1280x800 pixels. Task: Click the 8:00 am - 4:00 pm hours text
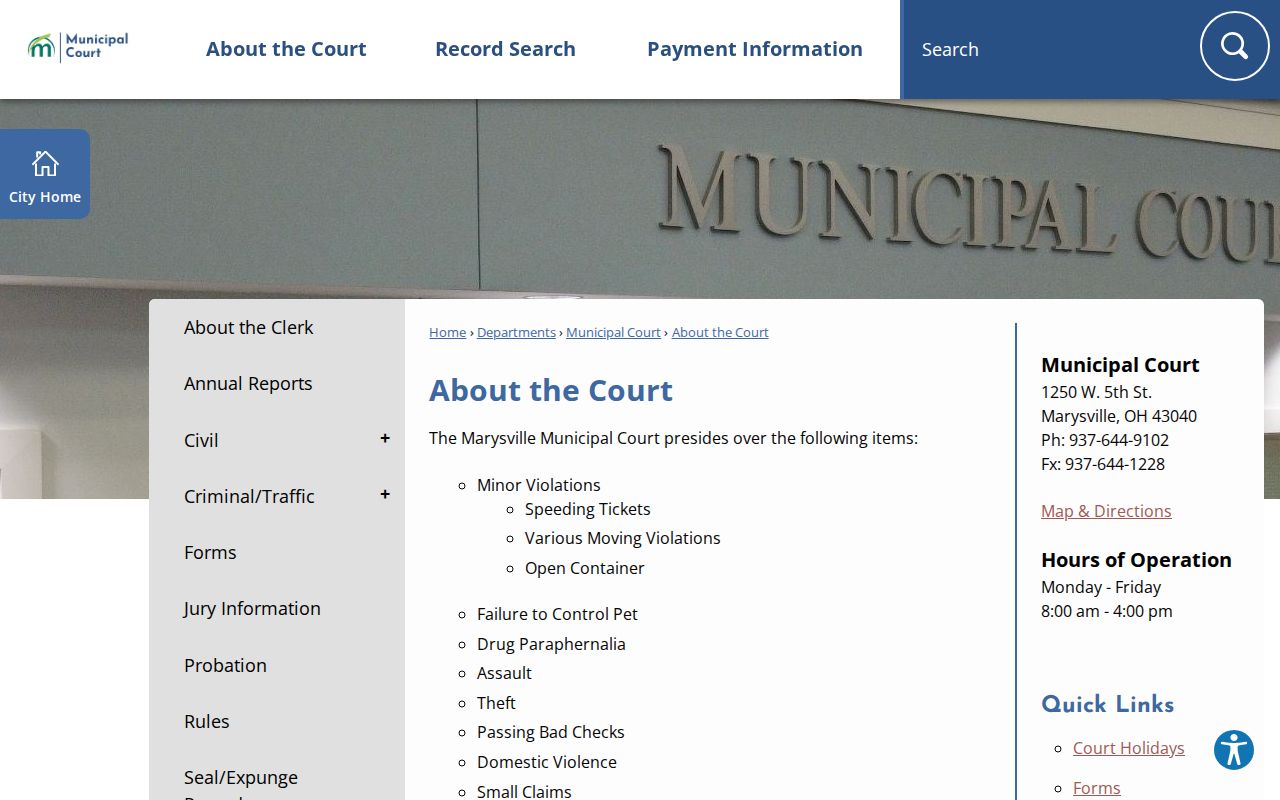[x=1107, y=611]
